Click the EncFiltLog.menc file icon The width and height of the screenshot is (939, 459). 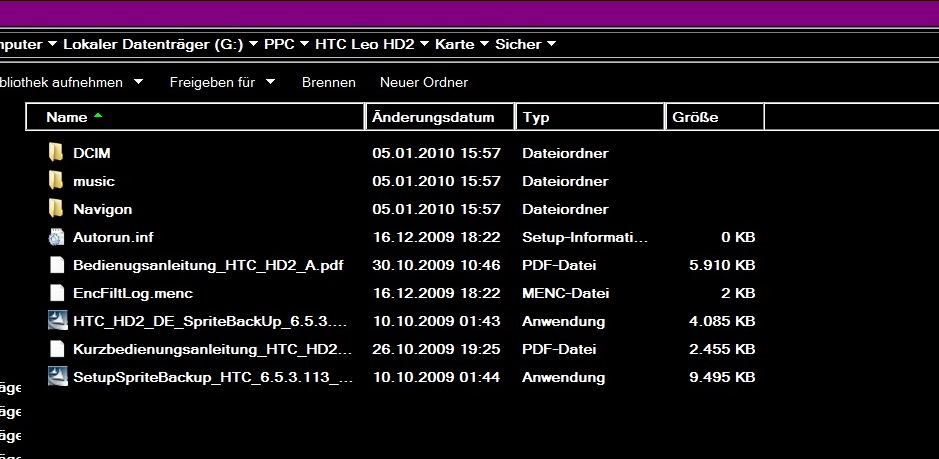point(56,293)
